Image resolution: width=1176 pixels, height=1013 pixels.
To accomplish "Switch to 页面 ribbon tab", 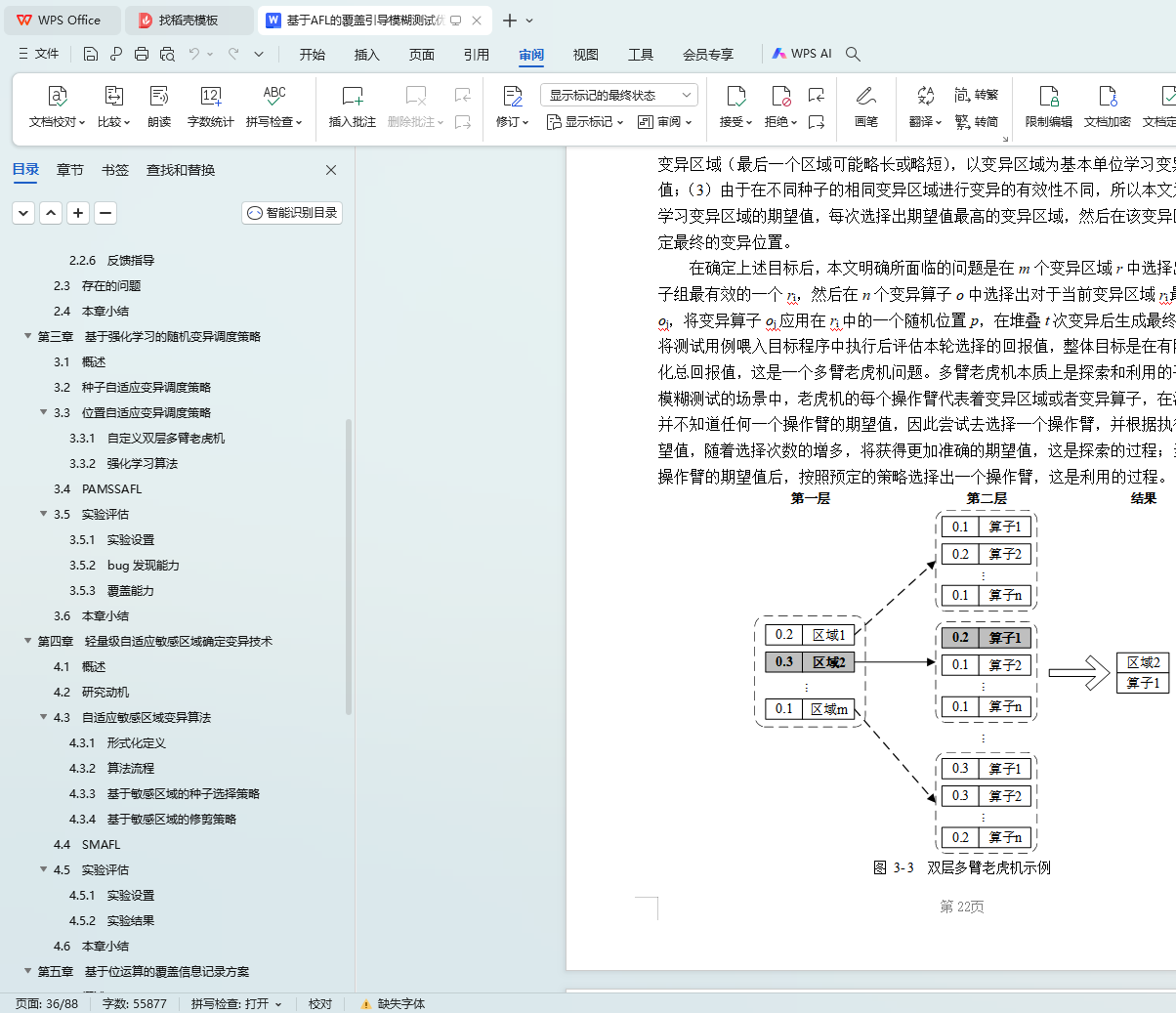I will (x=422, y=55).
